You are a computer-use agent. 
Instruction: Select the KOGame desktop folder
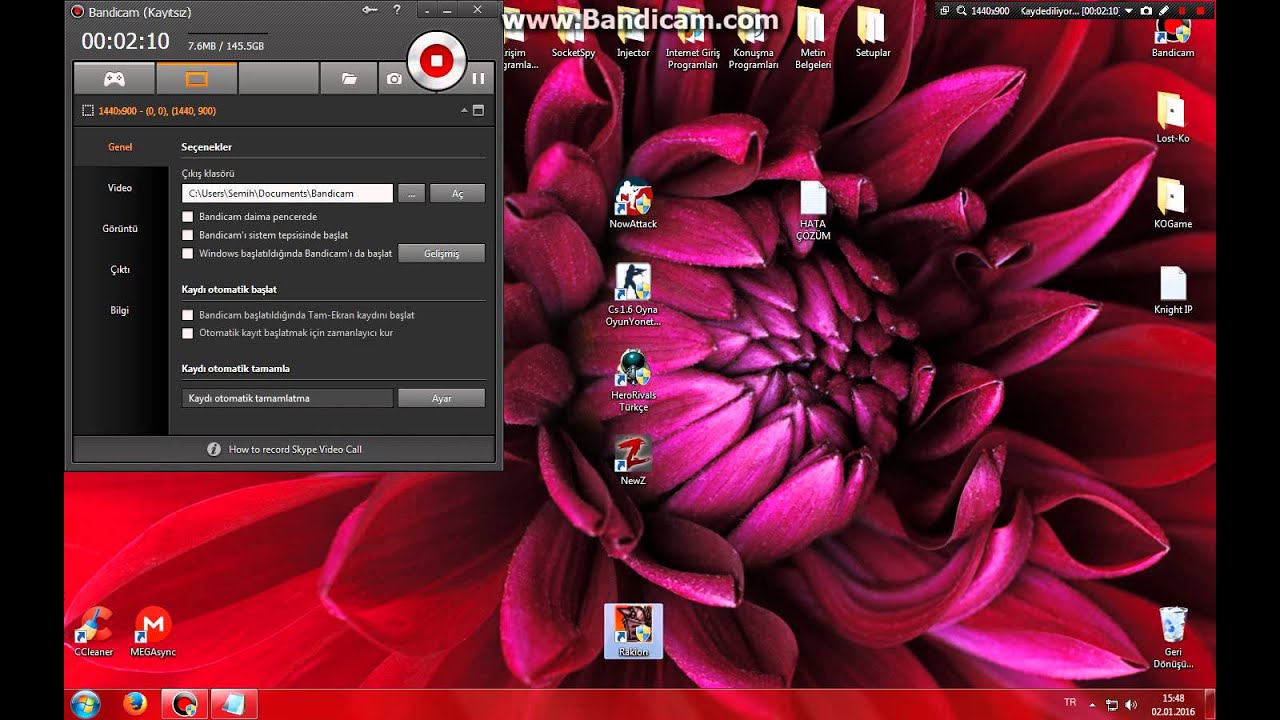(1172, 203)
